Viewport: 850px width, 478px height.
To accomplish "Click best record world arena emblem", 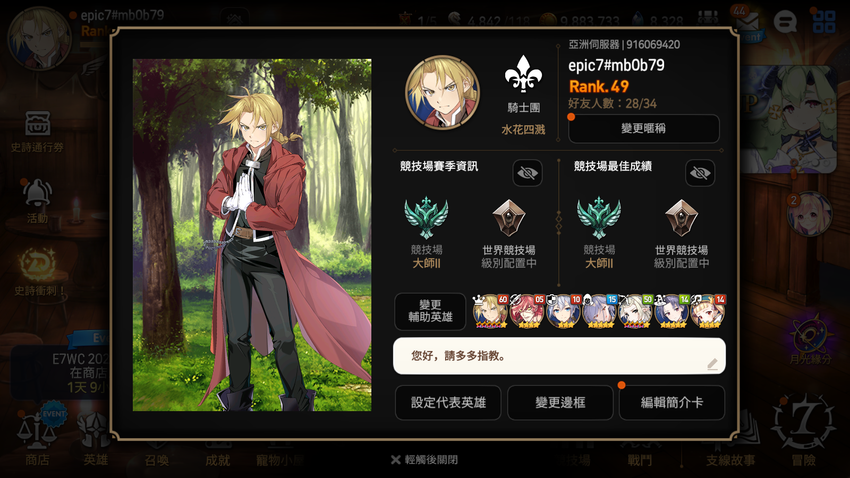I will [681, 218].
